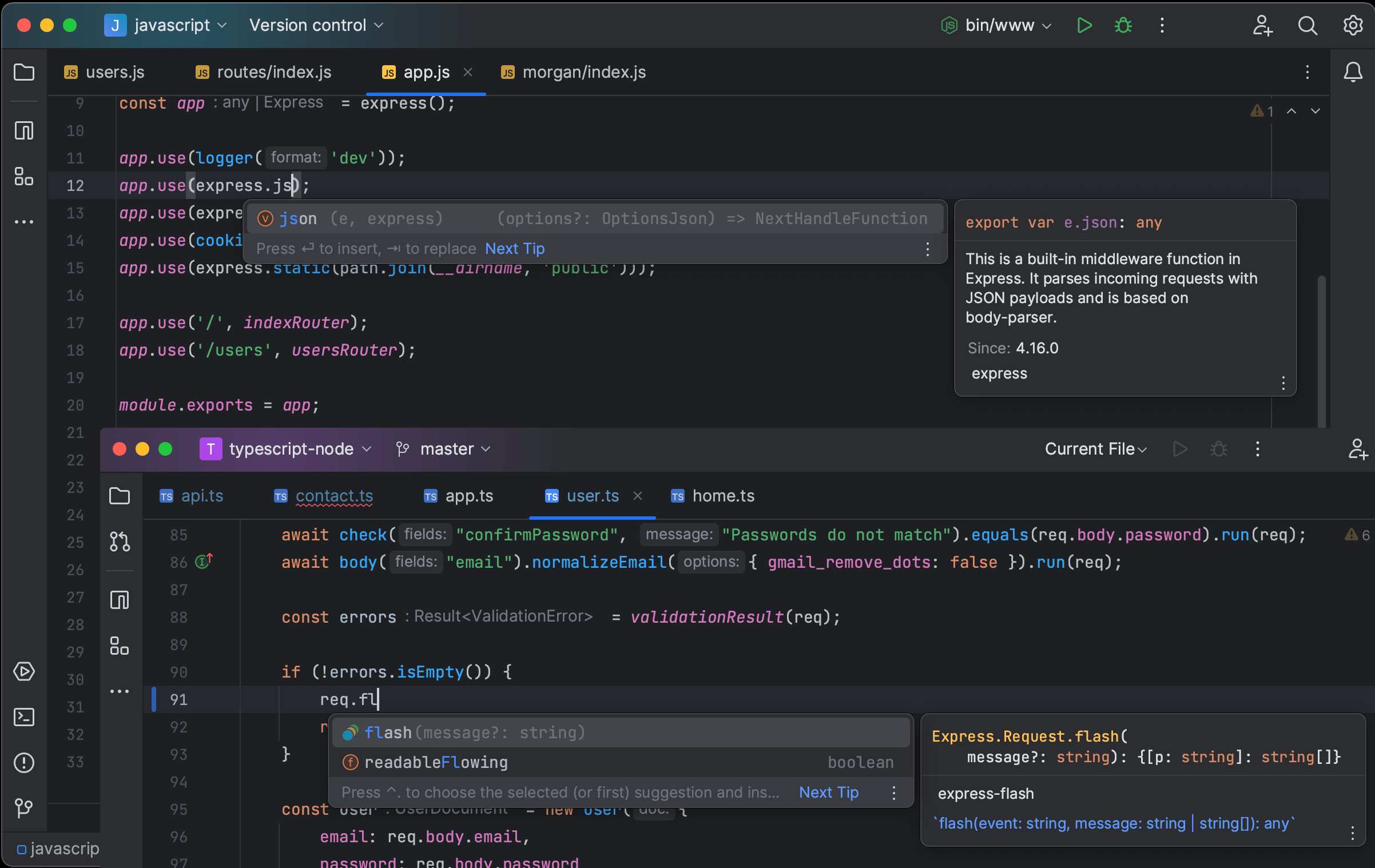The image size is (1375, 868).
Task: Run the bin/www configuration
Action: click(x=1083, y=25)
